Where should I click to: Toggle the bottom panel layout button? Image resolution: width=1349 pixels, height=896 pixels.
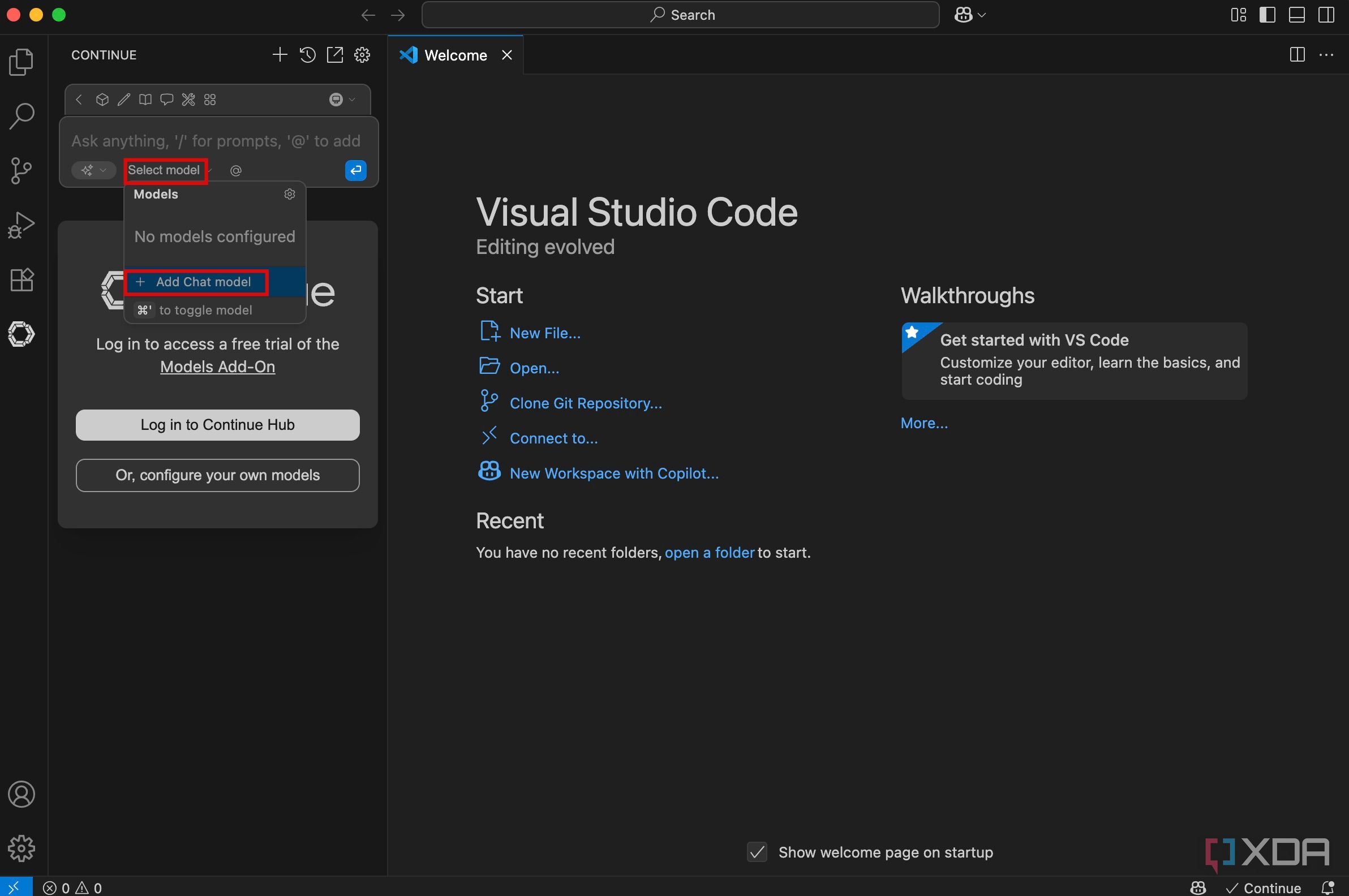(1296, 15)
